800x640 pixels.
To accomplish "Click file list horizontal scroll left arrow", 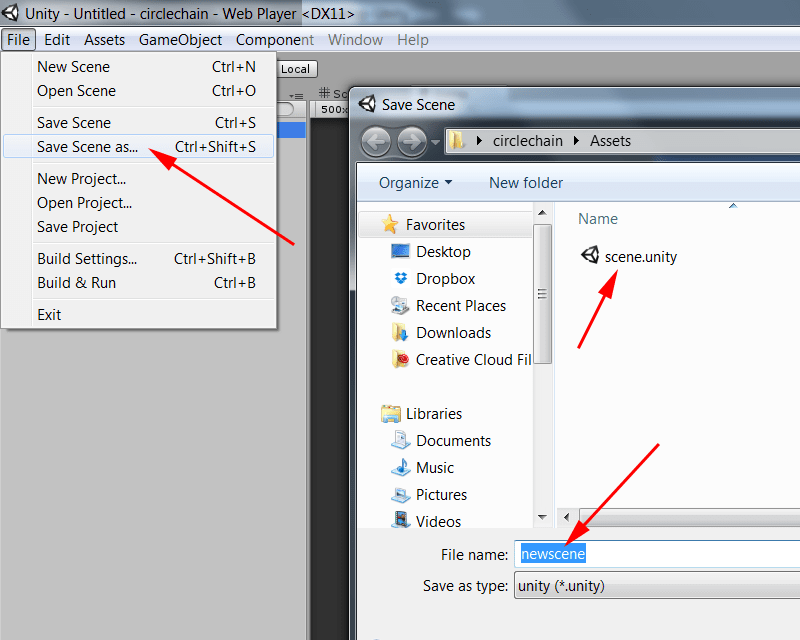I will 567,517.
